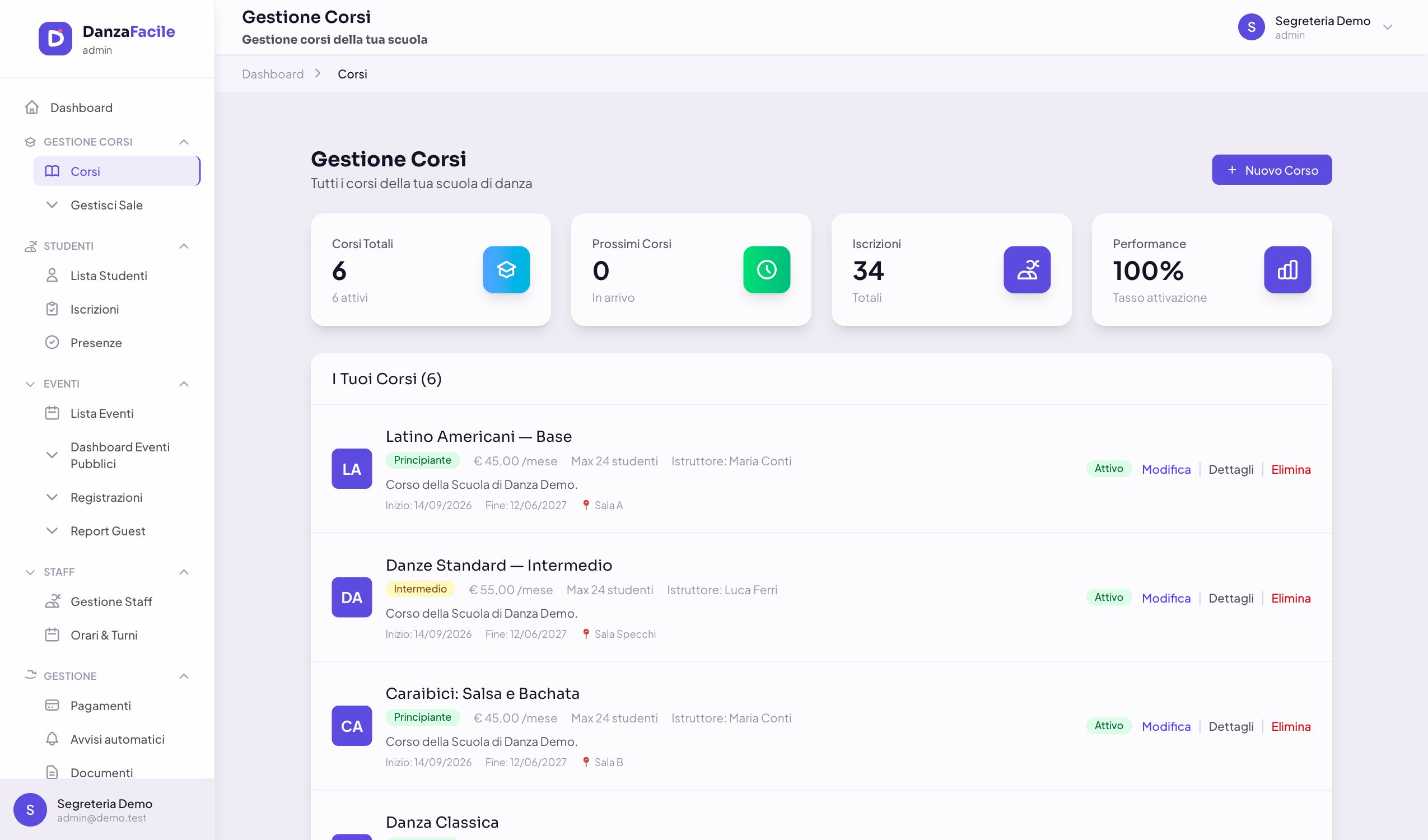Collapse the STUDENTI sidebar section

pyautogui.click(x=184, y=246)
